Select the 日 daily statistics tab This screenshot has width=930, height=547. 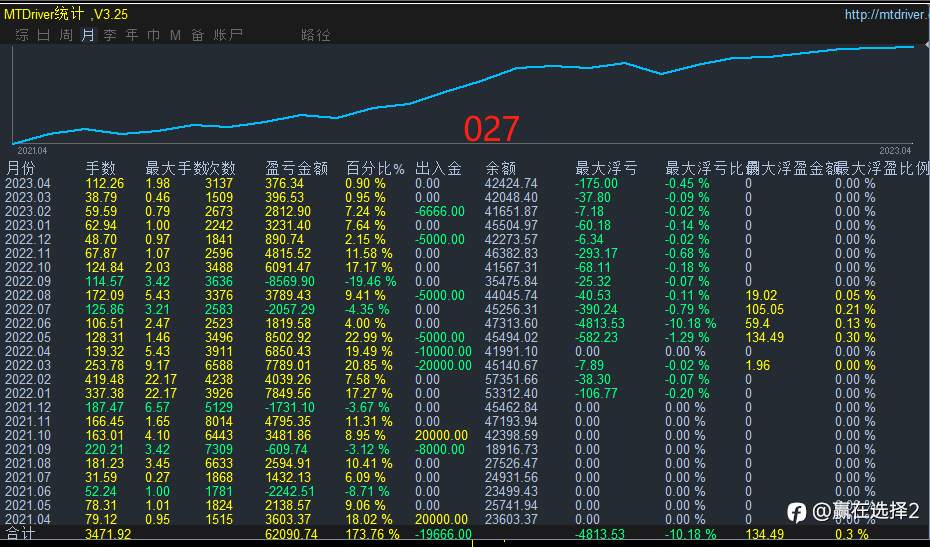point(44,35)
